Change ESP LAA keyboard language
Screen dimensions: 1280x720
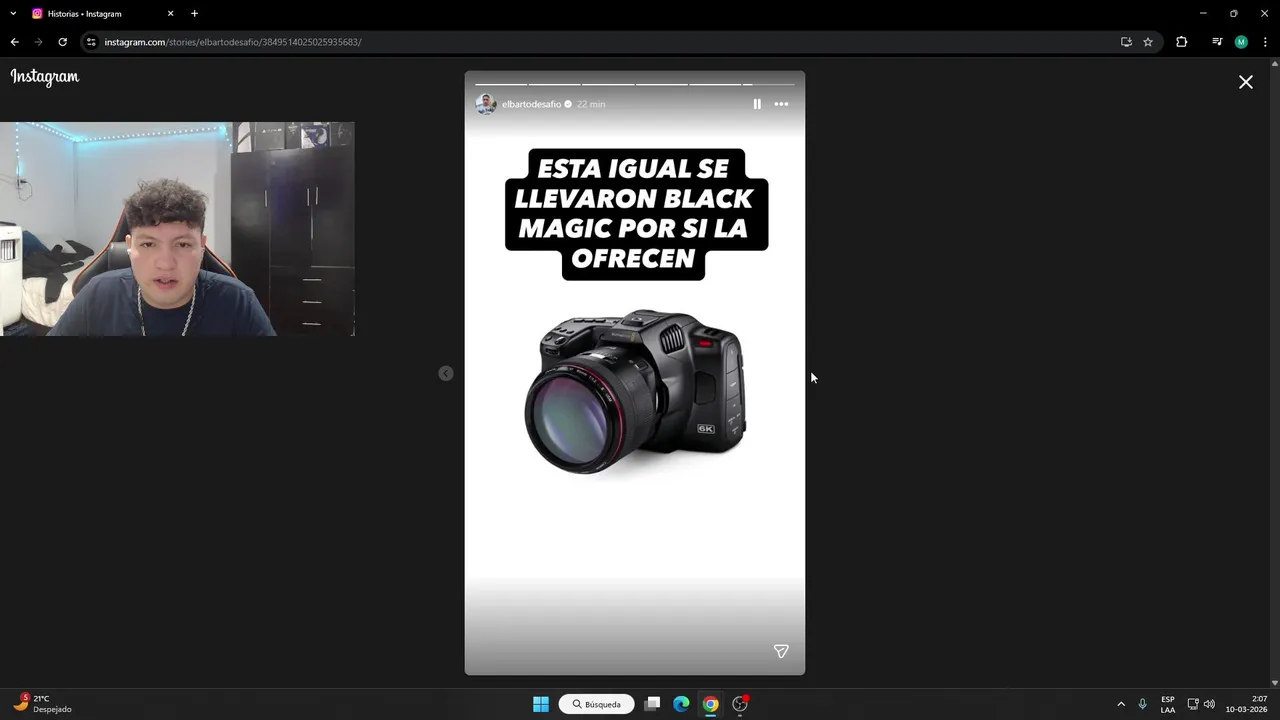pos(1168,704)
